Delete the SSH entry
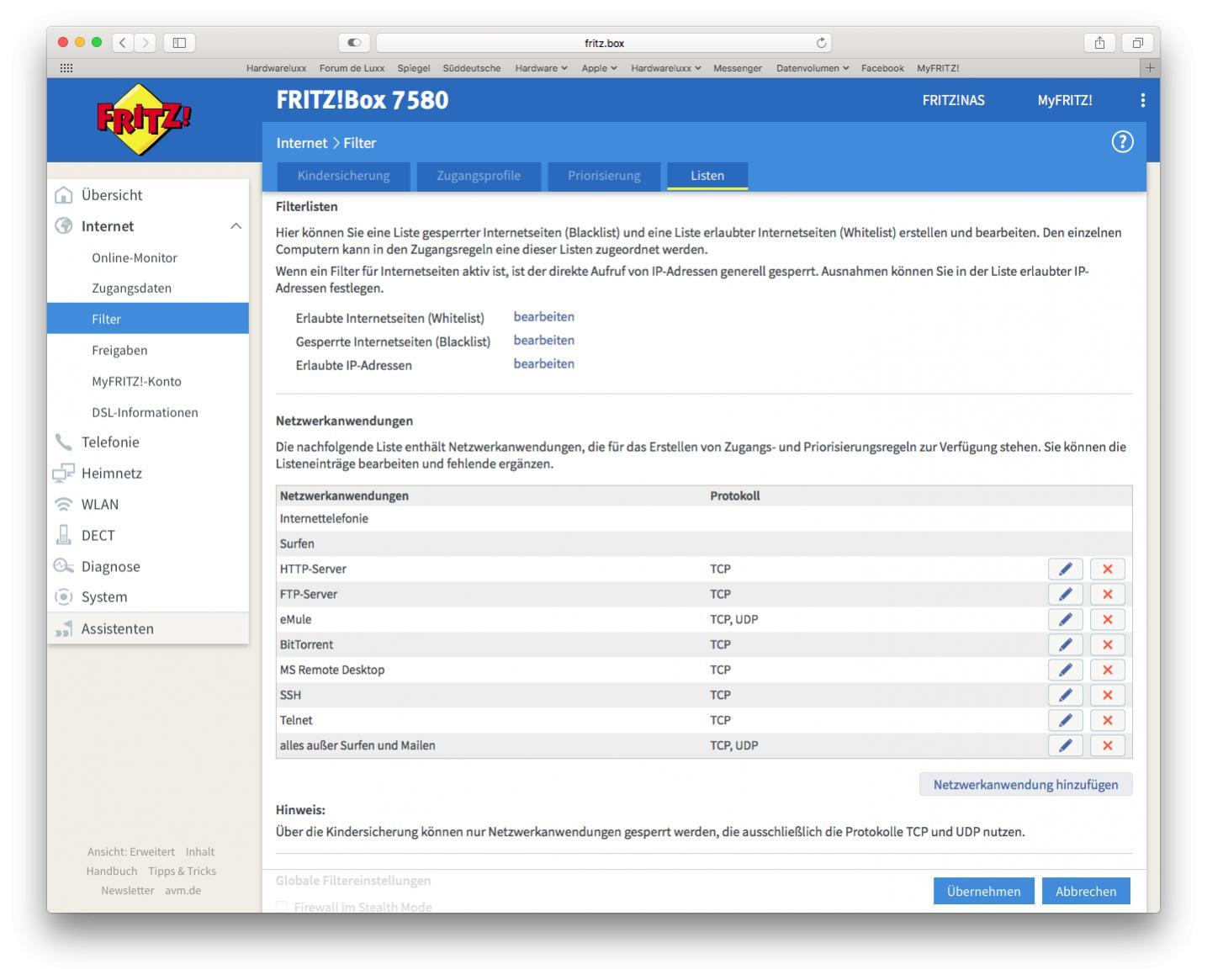The width and height of the screenshot is (1207, 980). point(1107,696)
